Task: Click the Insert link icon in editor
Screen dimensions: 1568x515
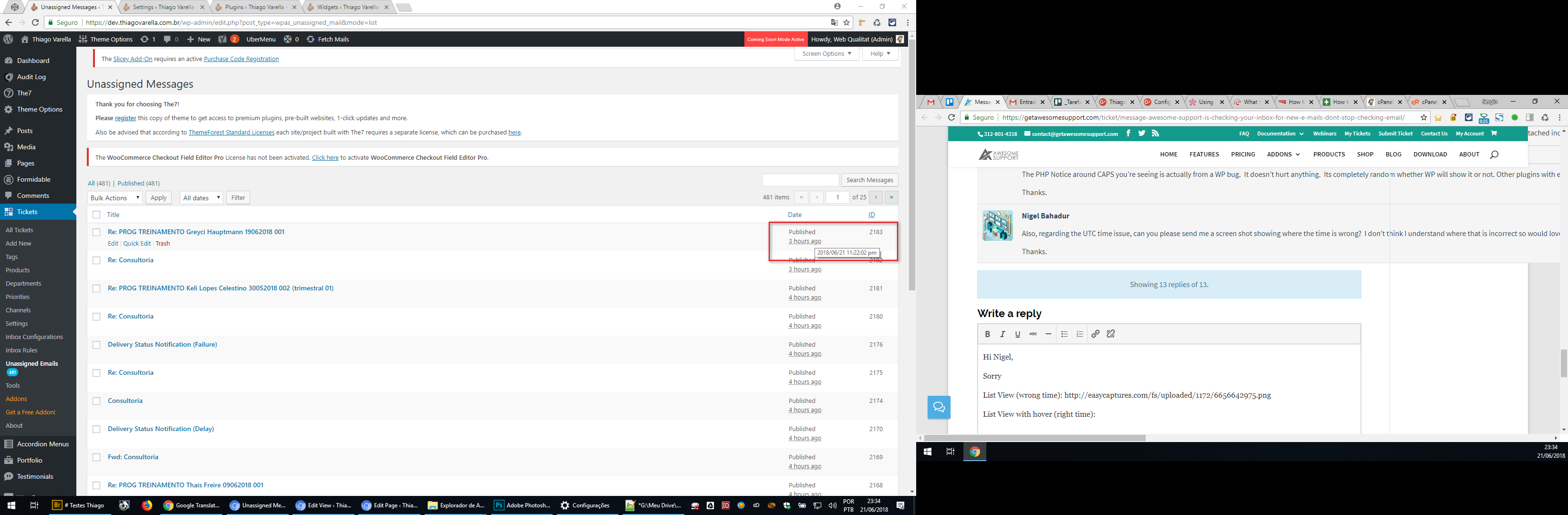Action: point(1095,334)
